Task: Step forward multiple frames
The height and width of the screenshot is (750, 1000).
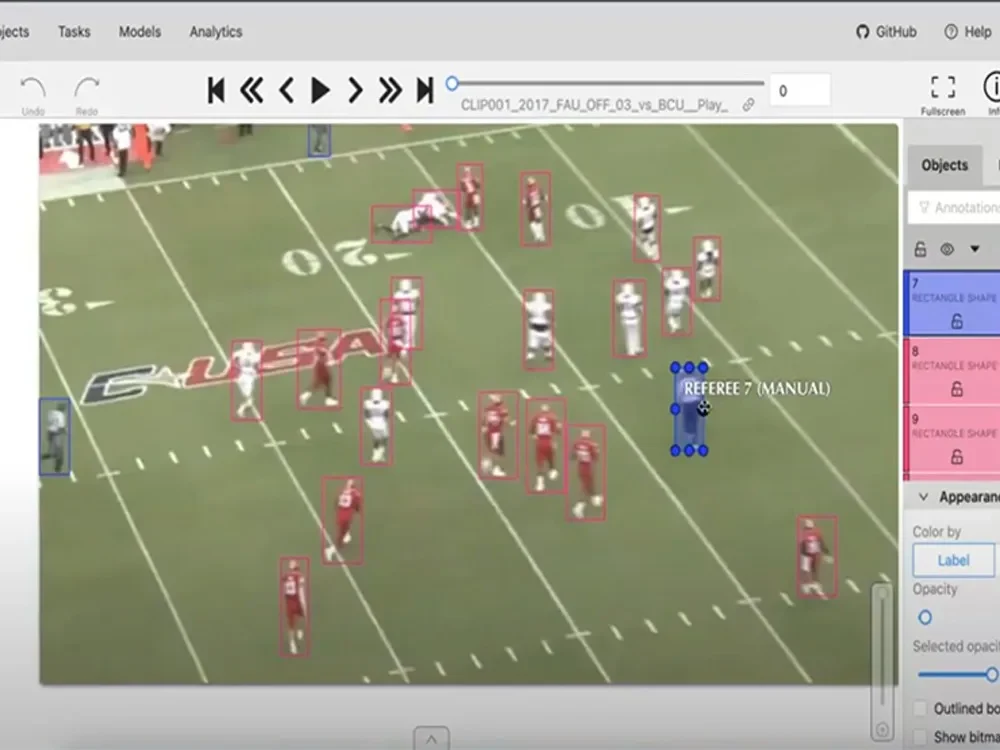Action: [x=390, y=90]
